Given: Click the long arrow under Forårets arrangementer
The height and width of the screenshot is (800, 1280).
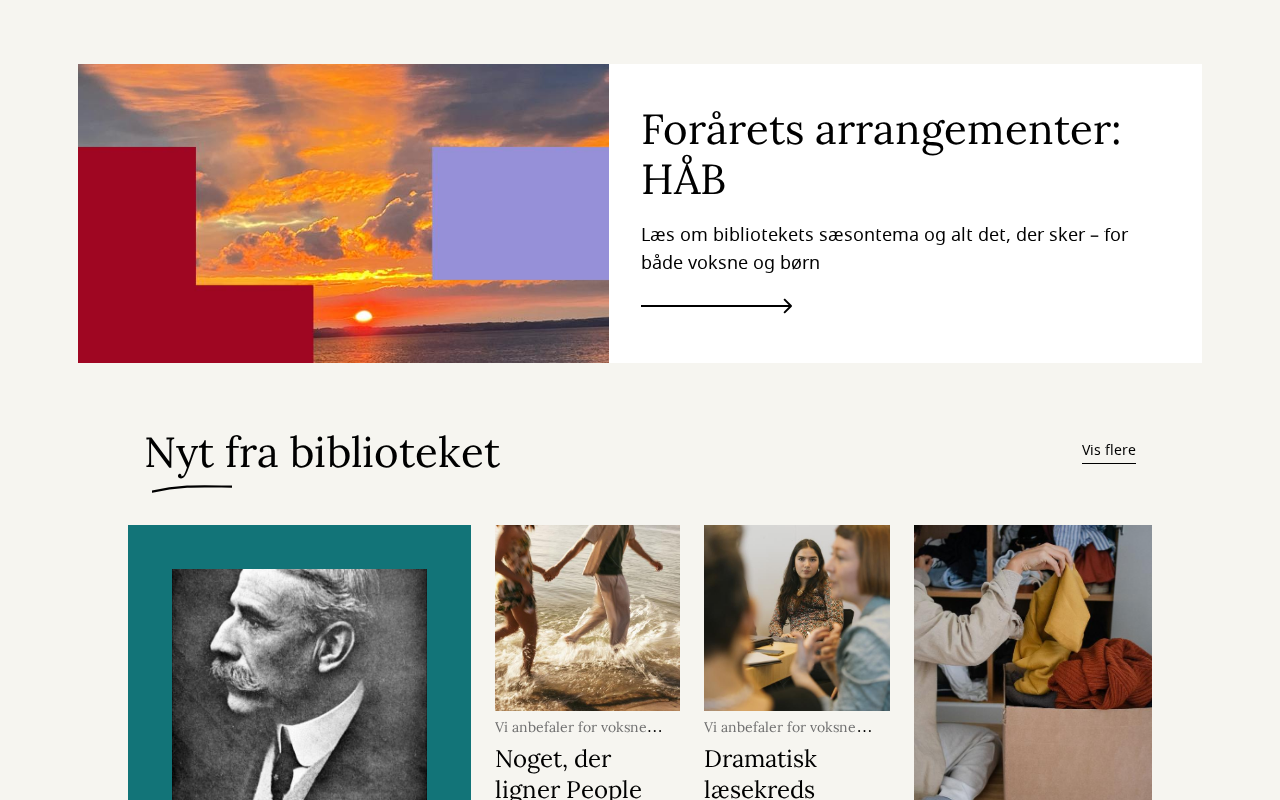Looking at the screenshot, I should coord(716,306).
